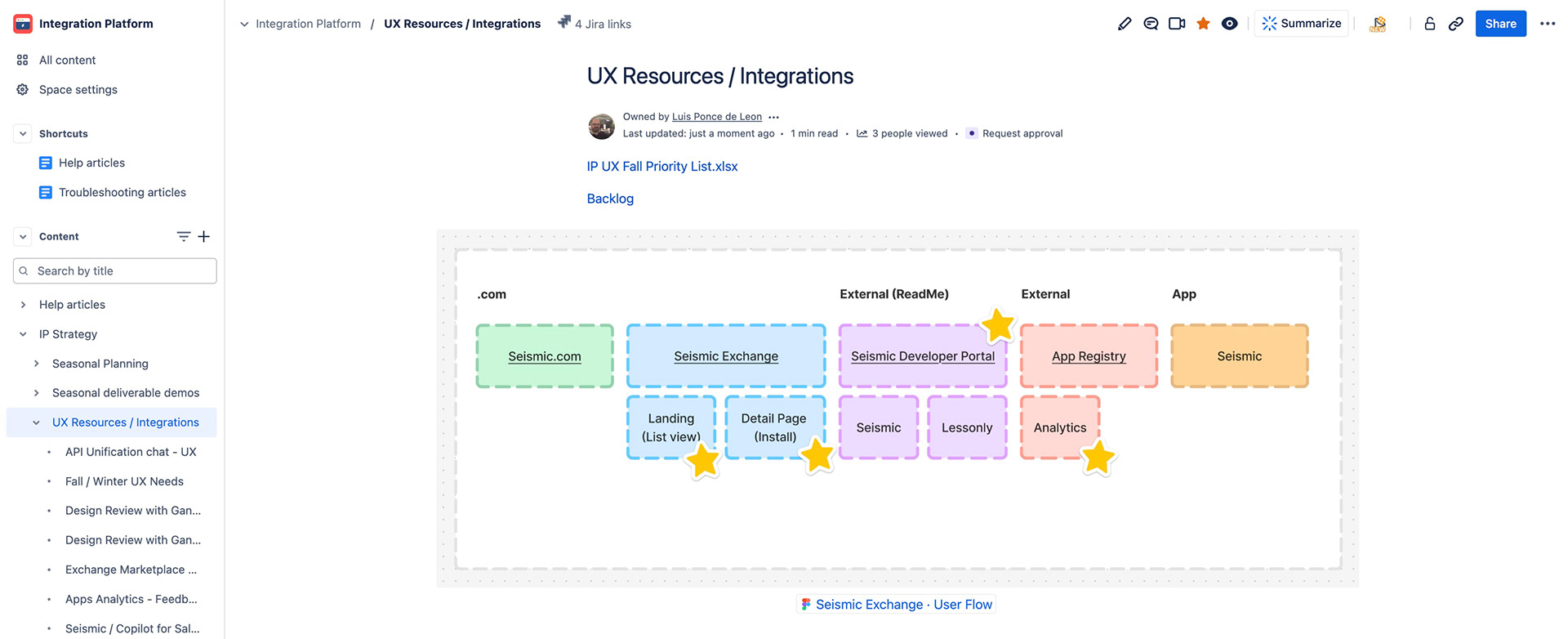Click the Integration Platform space logo
Image resolution: width=1568 pixels, height=639 pixels.
pyautogui.click(x=23, y=24)
